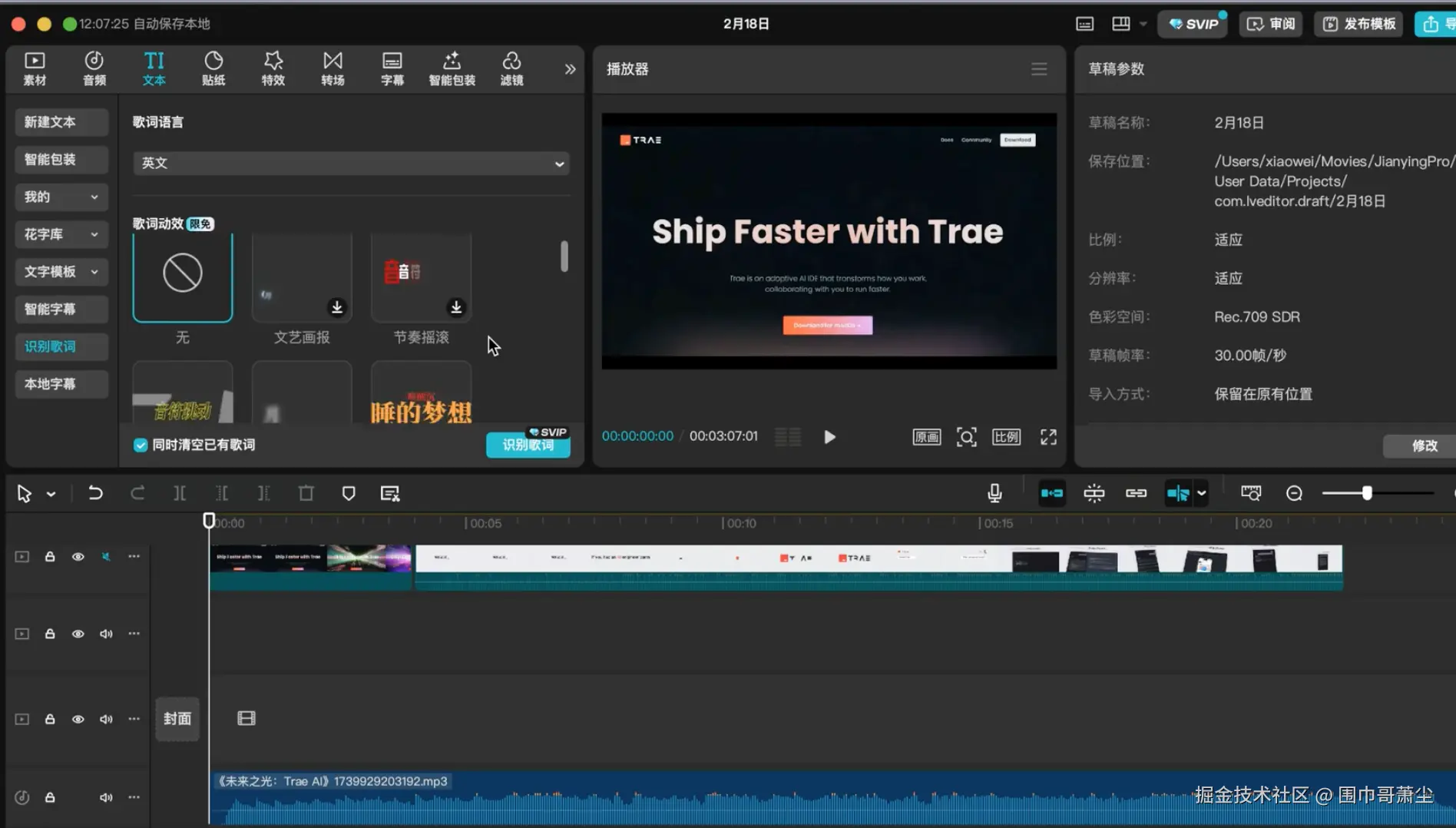The height and width of the screenshot is (828, 1456).
Task: Toggle the clip linkage chain icon
Action: [1137, 493]
